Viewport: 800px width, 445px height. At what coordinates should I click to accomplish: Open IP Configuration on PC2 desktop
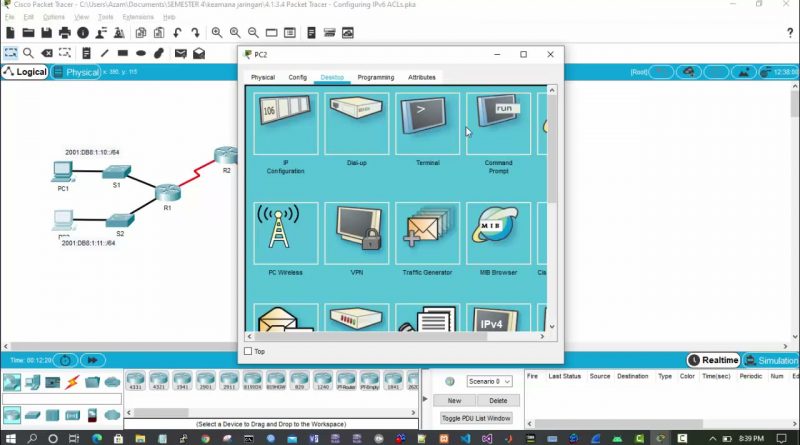tap(286, 124)
